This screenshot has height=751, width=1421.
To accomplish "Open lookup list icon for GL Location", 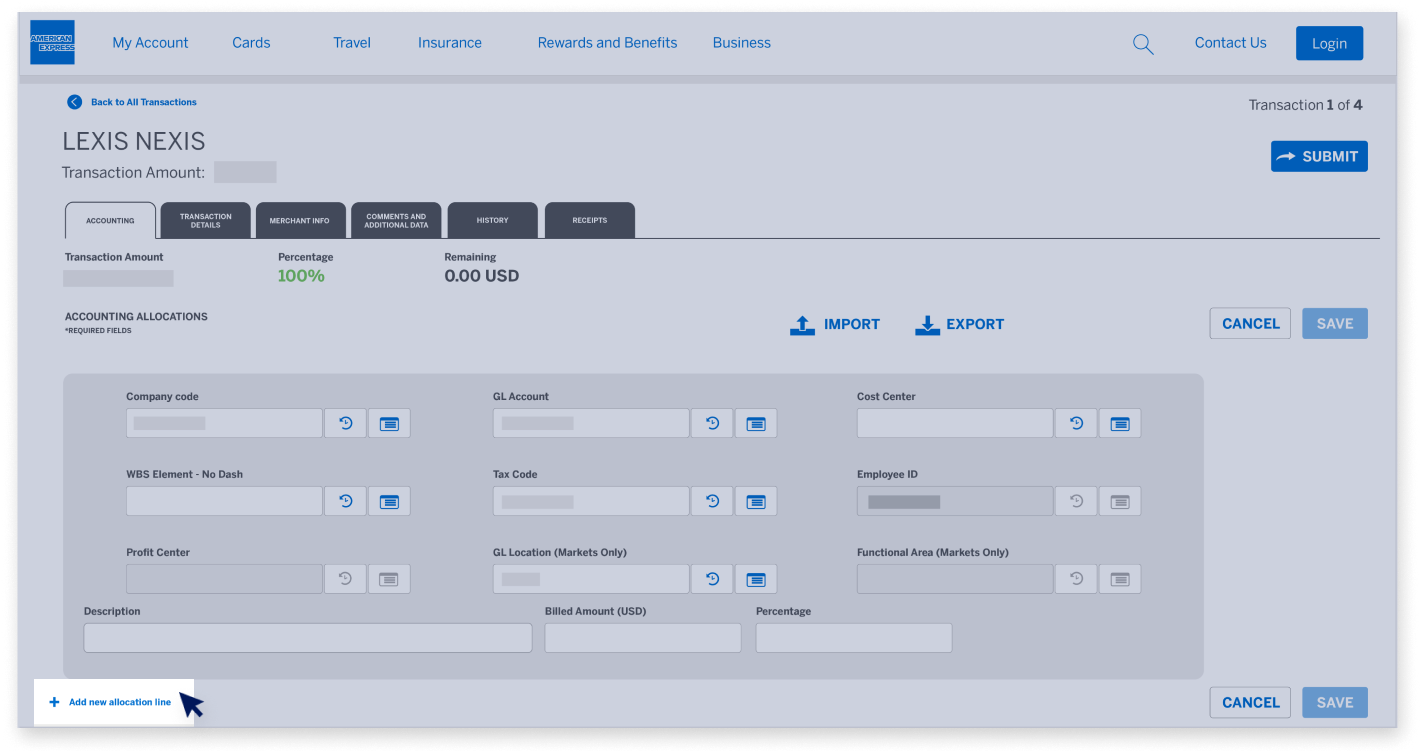I will [x=756, y=579].
